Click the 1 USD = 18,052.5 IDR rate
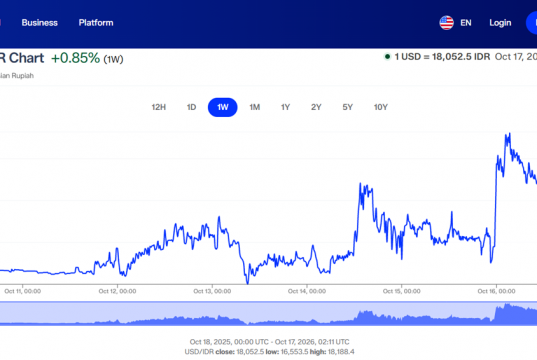The width and height of the screenshot is (537, 360). point(442,57)
